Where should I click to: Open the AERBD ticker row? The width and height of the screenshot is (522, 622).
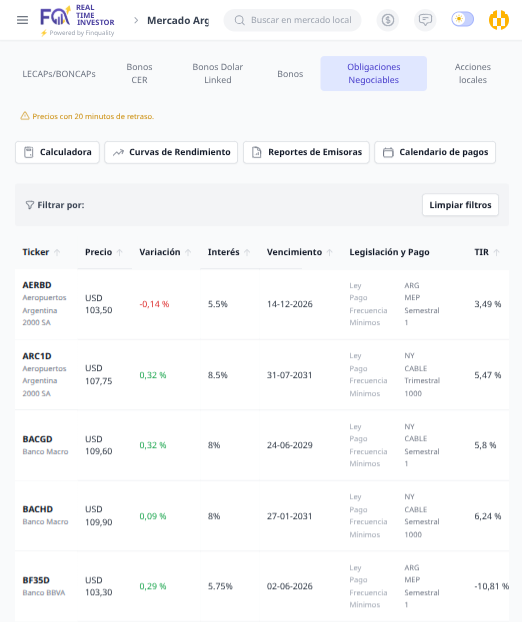[262, 304]
